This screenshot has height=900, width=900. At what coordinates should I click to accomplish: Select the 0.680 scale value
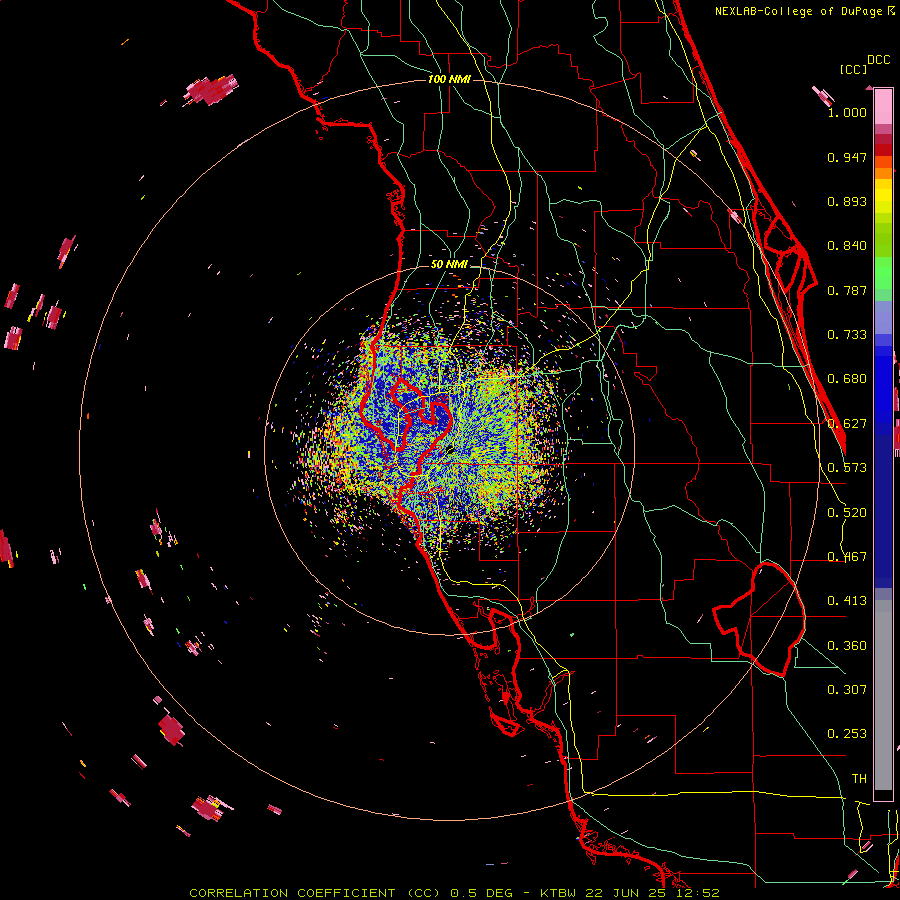(x=847, y=379)
